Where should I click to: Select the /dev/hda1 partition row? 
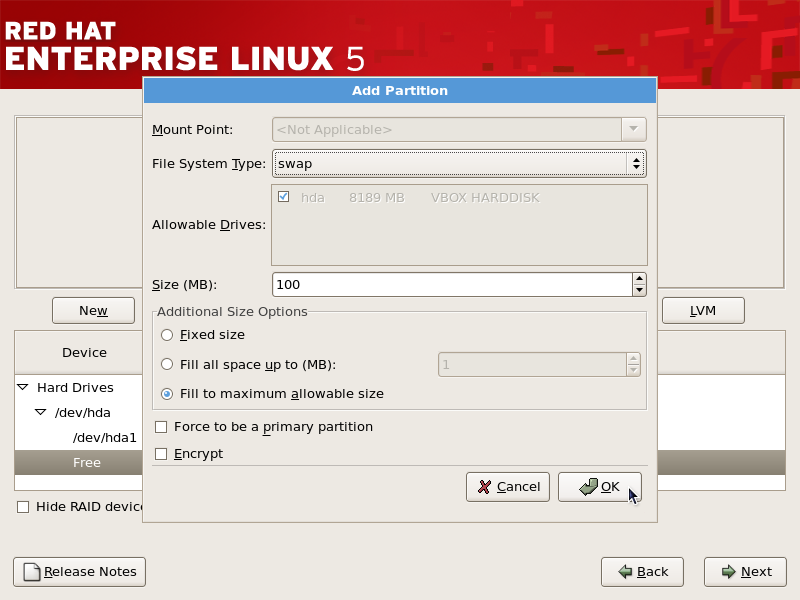[x=105, y=438]
